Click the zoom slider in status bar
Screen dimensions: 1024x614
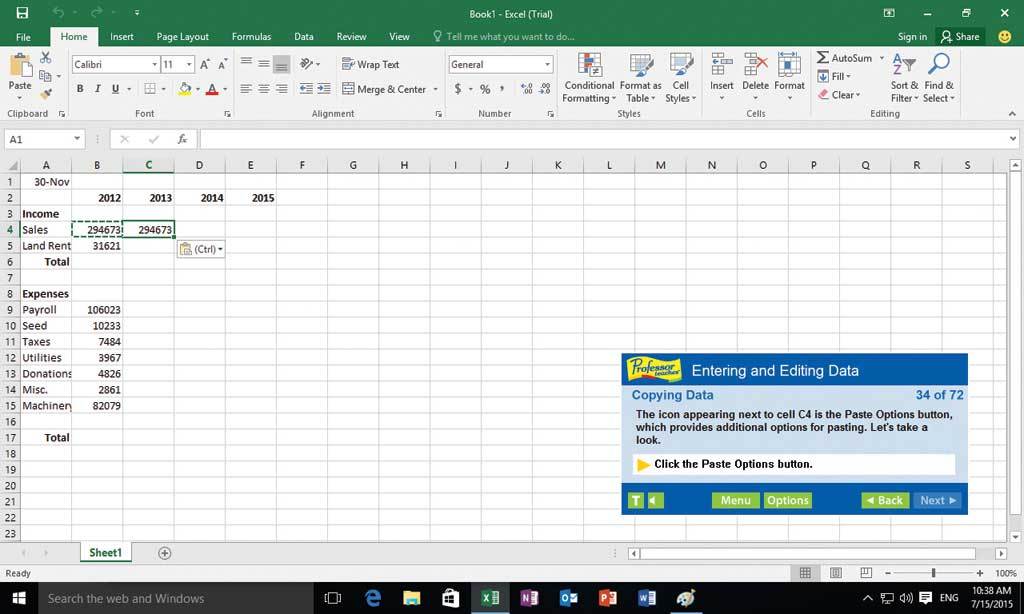point(933,573)
